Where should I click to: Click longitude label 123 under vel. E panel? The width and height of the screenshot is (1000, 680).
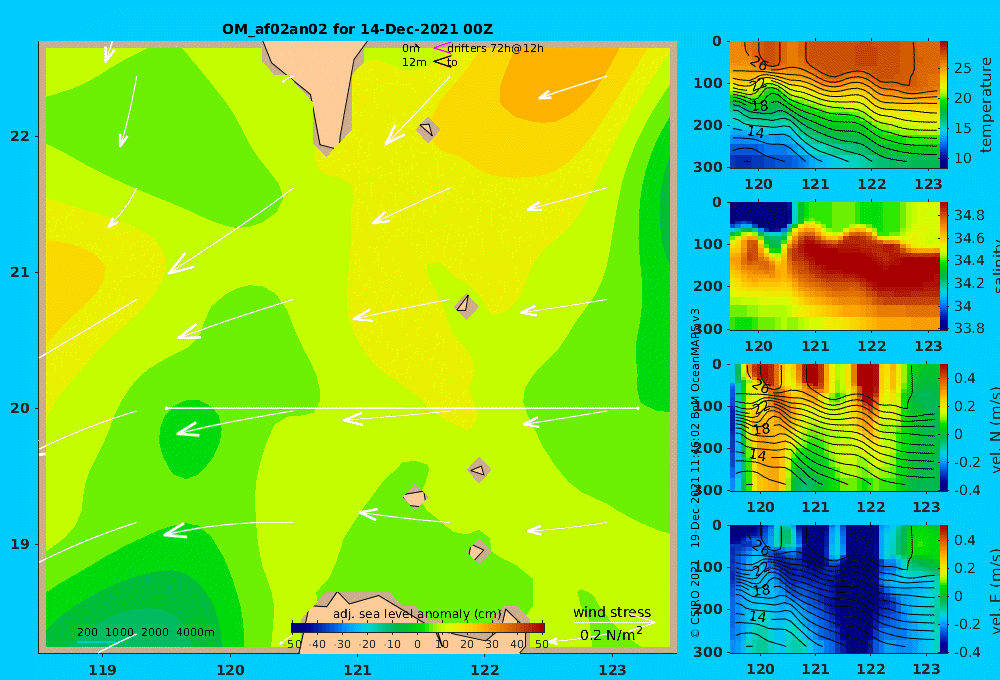pos(926,669)
